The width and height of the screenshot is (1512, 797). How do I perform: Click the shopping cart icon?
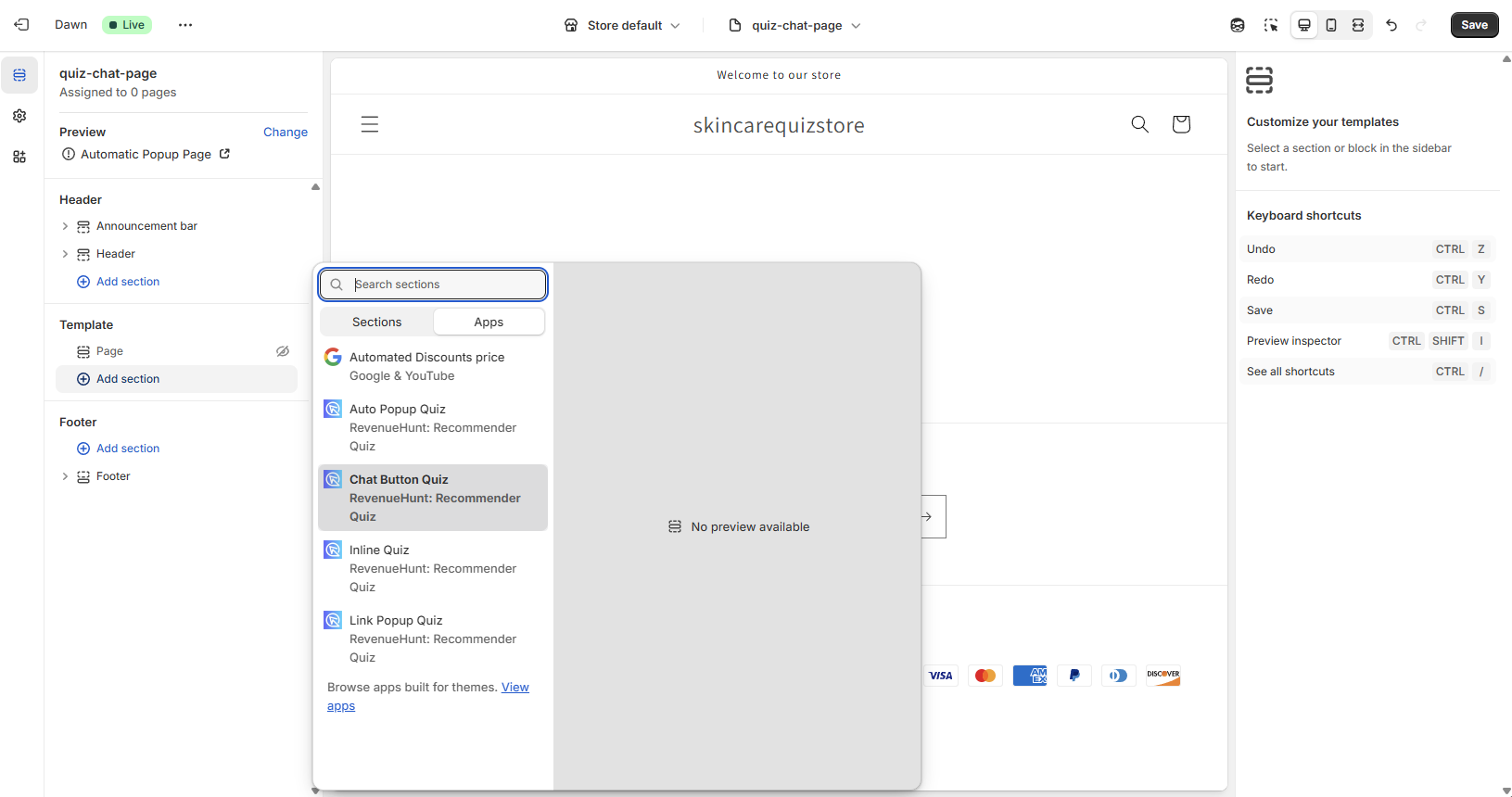click(x=1181, y=124)
